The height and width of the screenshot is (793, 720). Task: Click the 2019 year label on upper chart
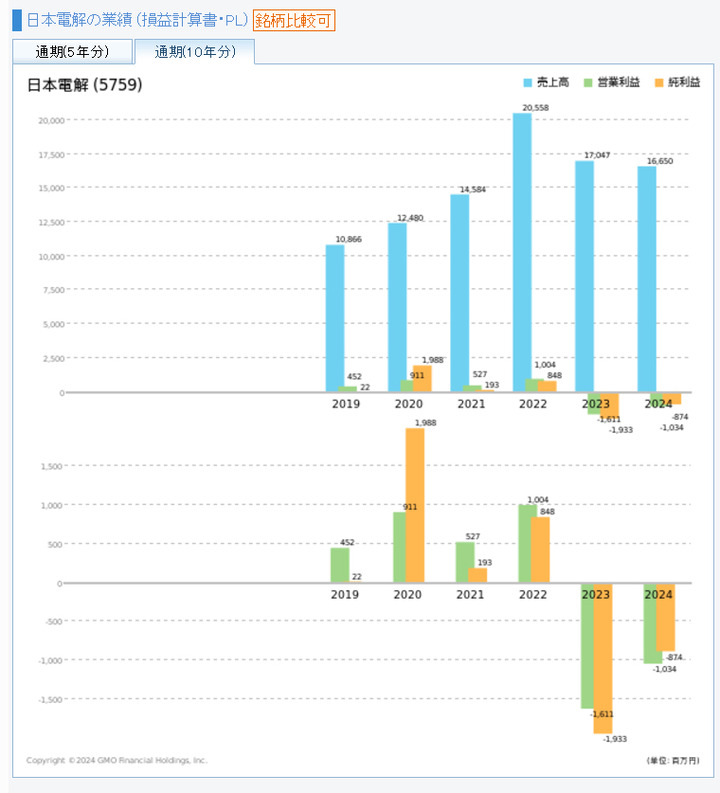[346, 404]
